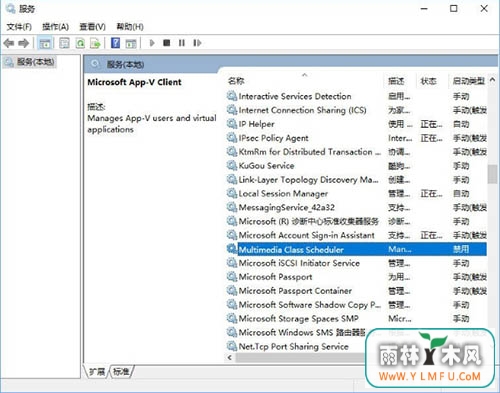Click the vertical scrollbar thumb
Image resolution: width=500 pixels, height=393 pixels.
(x=492, y=174)
